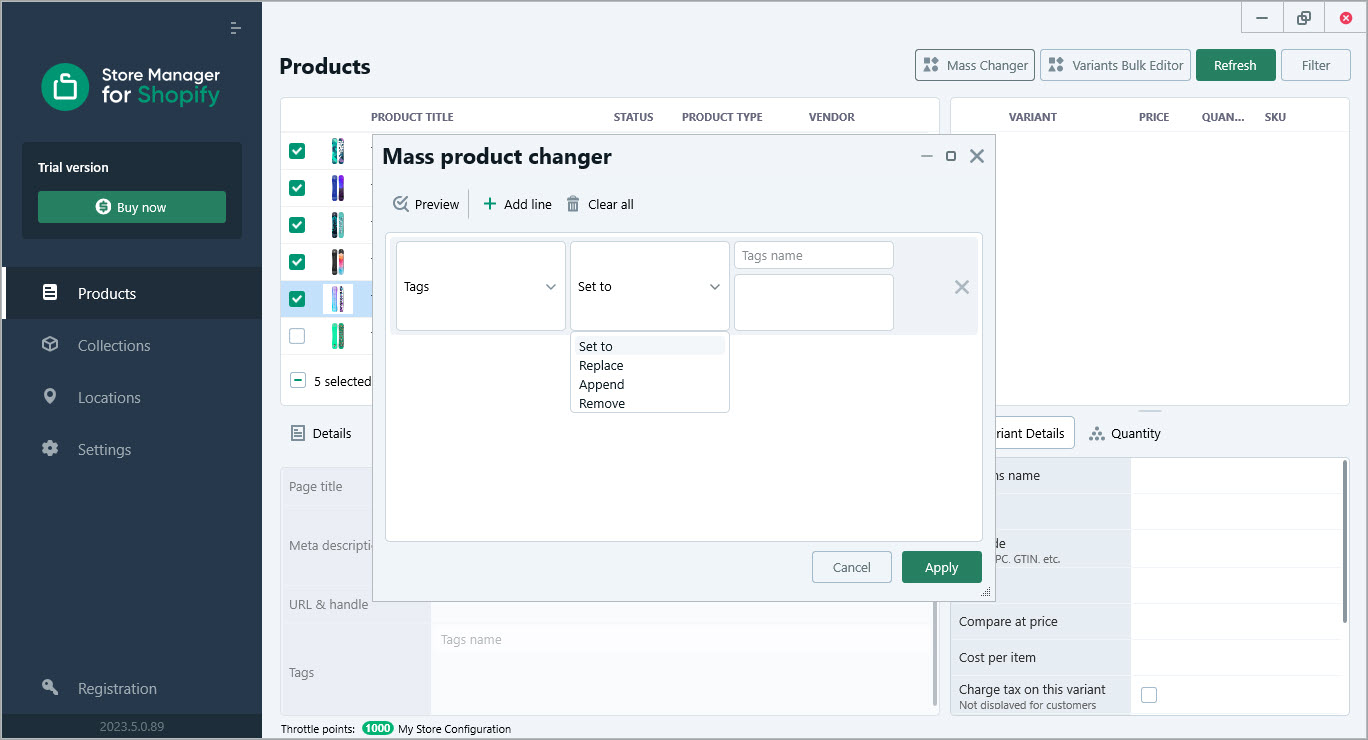The width and height of the screenshot is (1368, 740).
Task: Click the Collections box icon
Action: coord(50,344)
